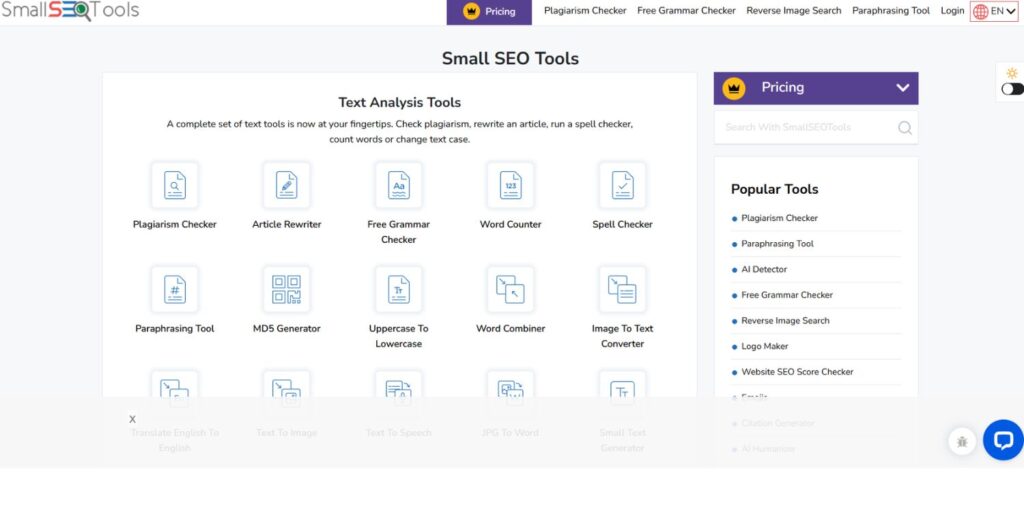The image size is (1024, 524).
Task: Open the Uppercase To Lowercase icon
Action: tap(398, 289)
